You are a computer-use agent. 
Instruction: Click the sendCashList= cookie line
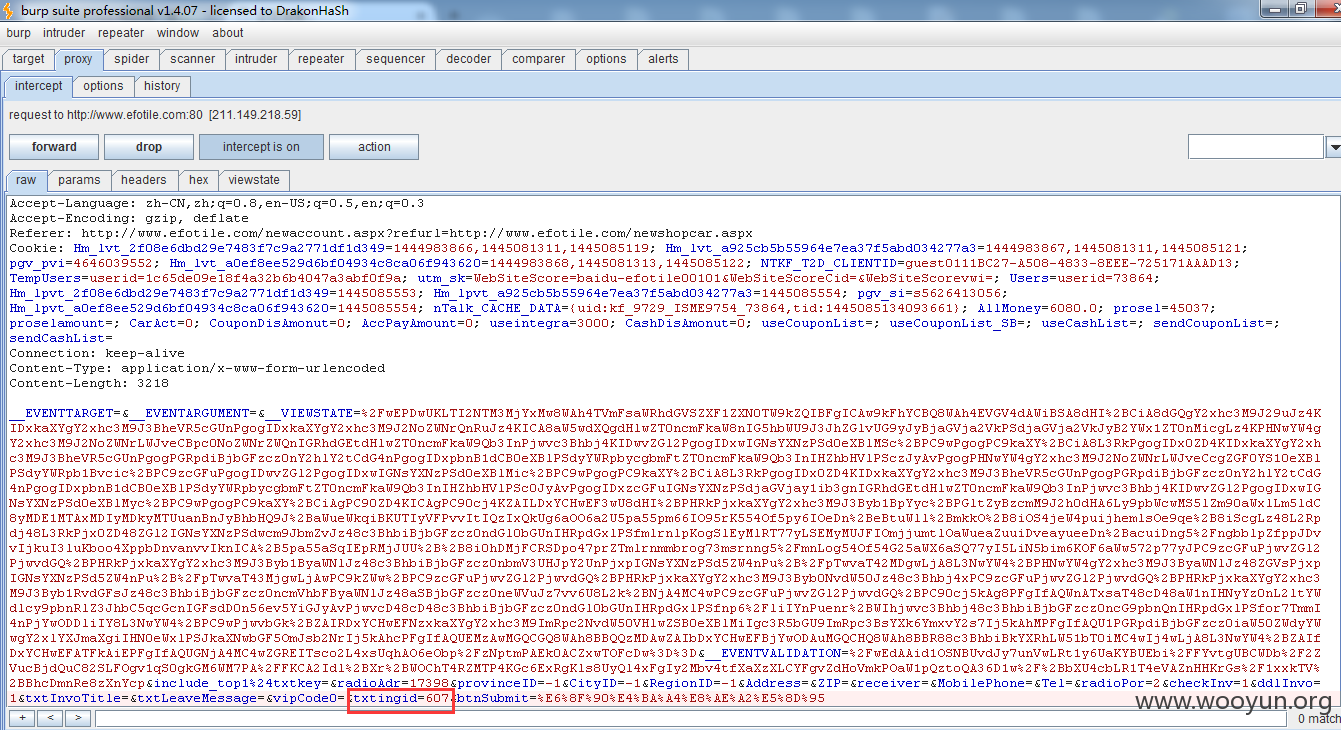[x=60, y=338]
